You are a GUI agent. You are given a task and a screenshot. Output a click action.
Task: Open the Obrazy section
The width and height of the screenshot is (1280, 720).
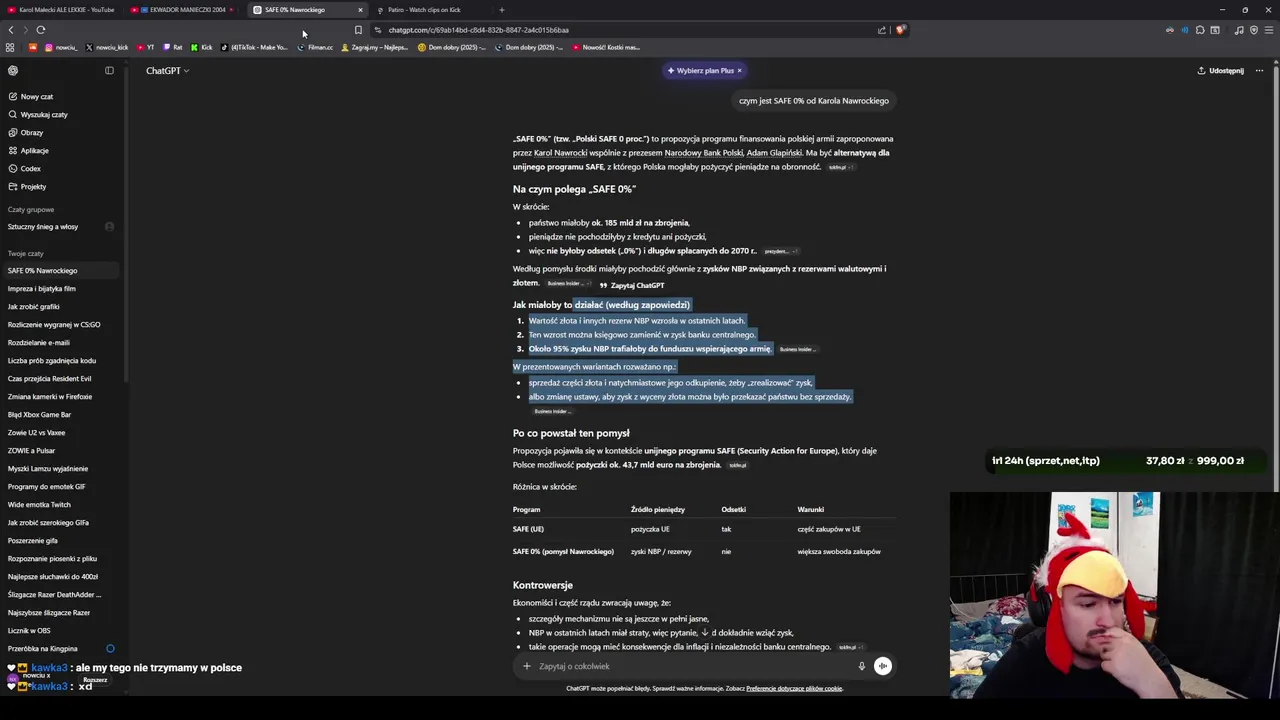tap(60, 133)
